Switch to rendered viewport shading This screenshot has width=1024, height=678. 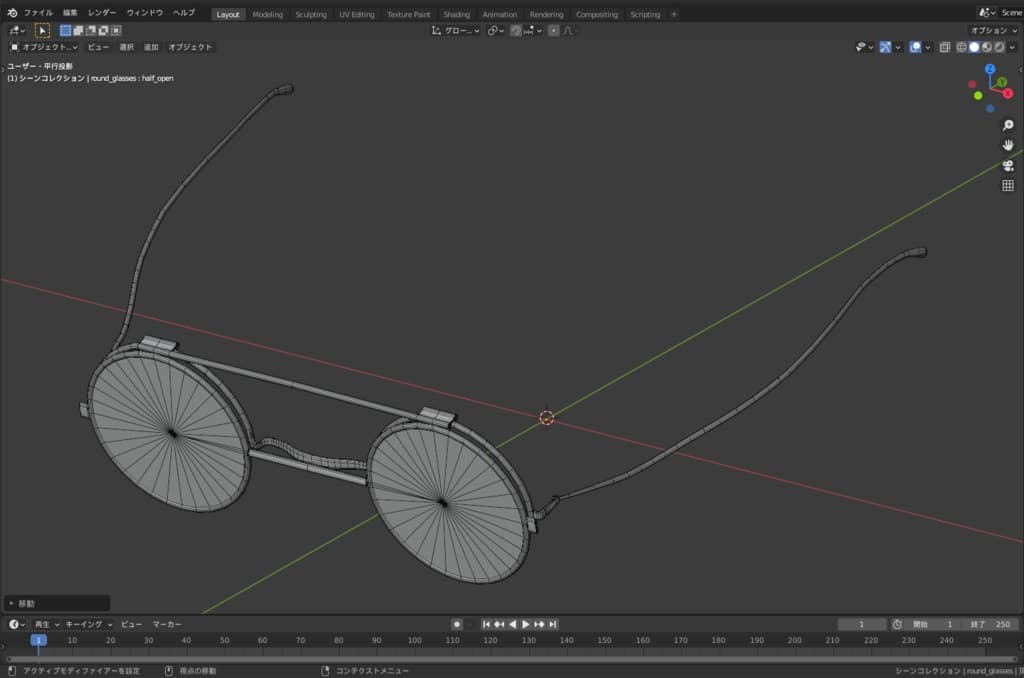[x=999, y=47]
